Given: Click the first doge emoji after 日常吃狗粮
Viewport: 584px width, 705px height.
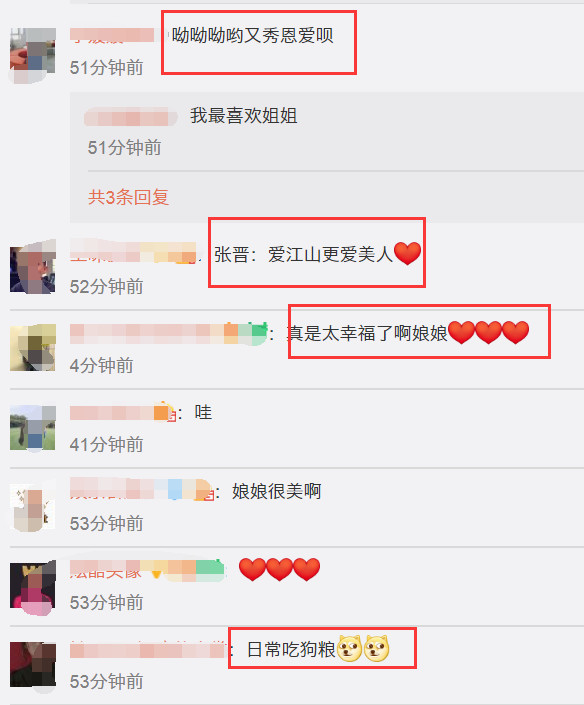Looking at the screenshot, I should click(349, 649).
